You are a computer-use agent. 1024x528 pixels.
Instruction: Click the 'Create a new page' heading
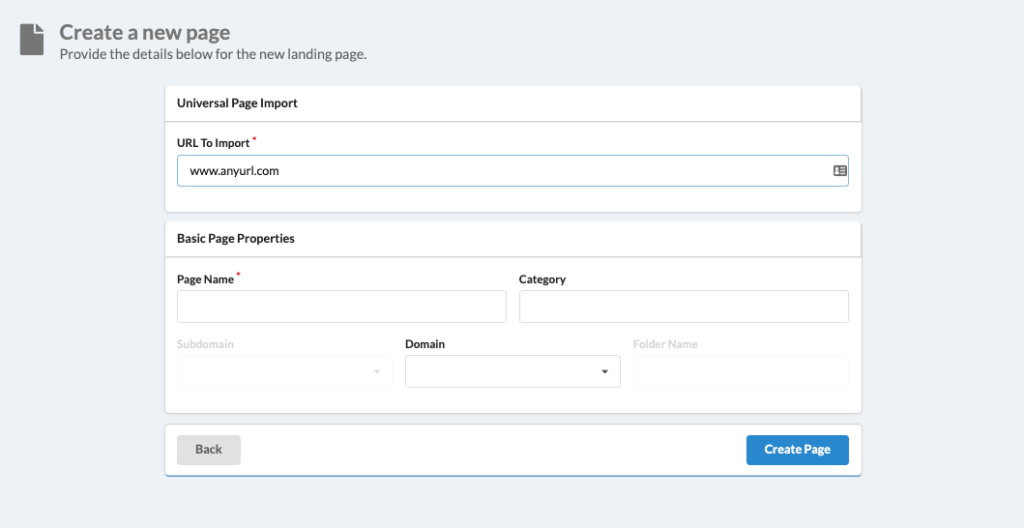(x=145, y=33)
